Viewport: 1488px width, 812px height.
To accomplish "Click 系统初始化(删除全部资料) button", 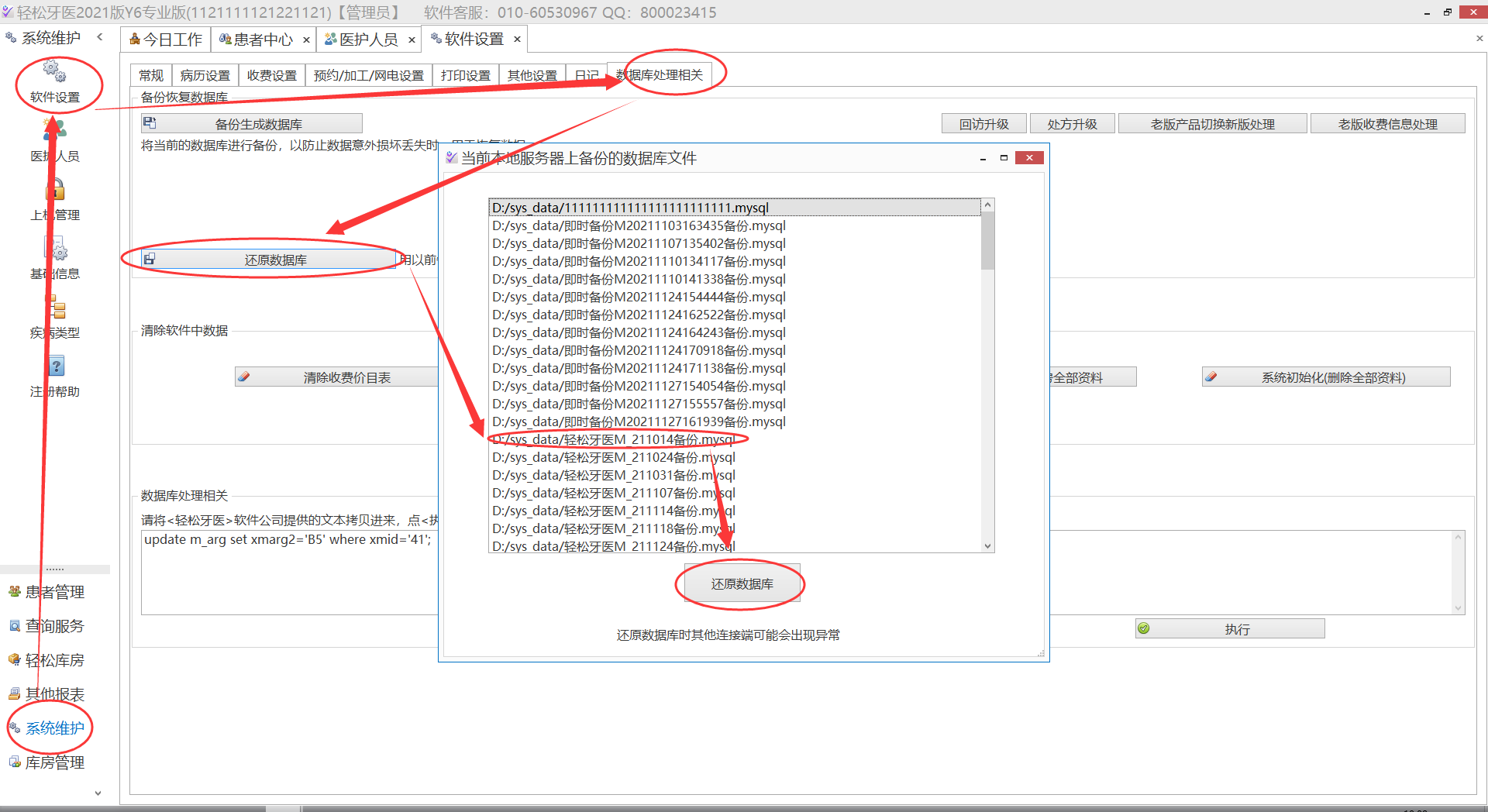I will pyautogui.click(x=1326, y=377).
